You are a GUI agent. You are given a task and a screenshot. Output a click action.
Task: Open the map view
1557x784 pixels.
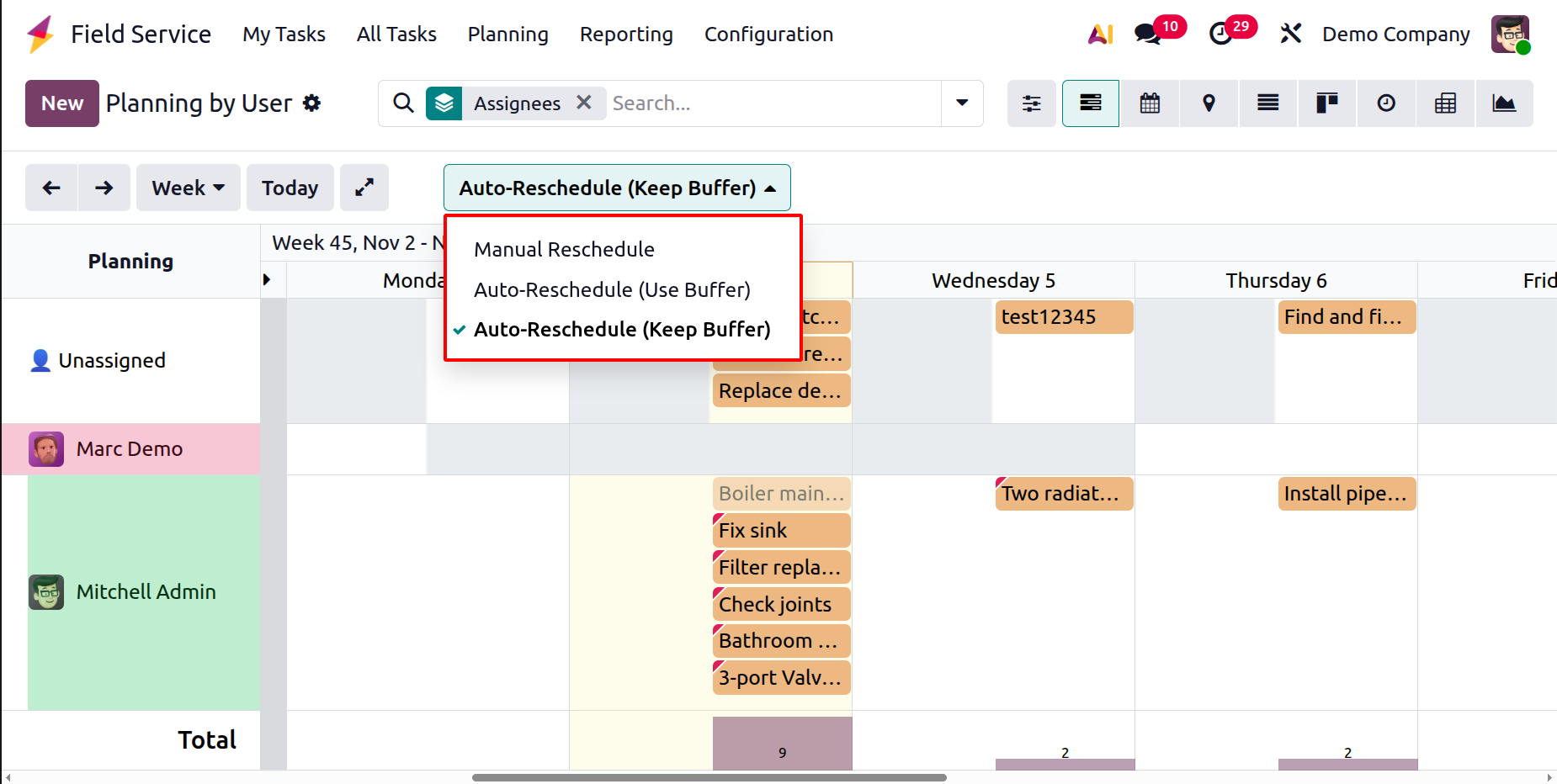1209,103
